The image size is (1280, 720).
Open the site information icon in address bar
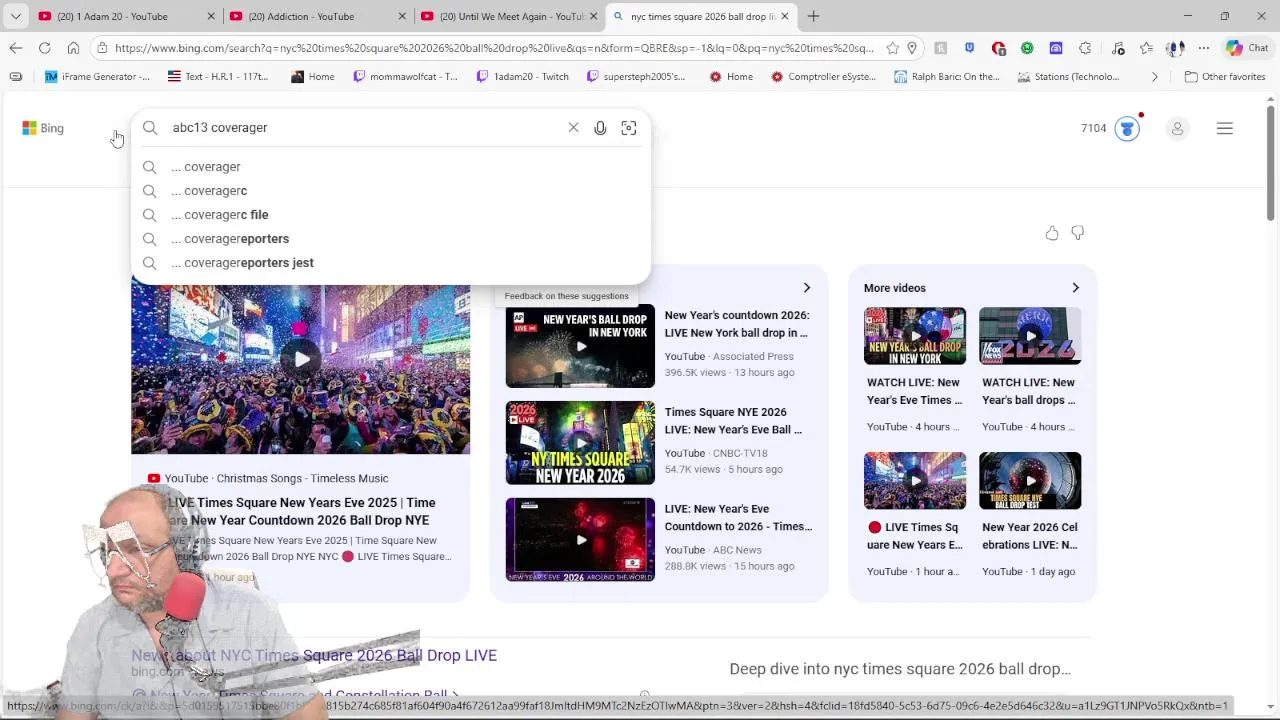point(101,48)
